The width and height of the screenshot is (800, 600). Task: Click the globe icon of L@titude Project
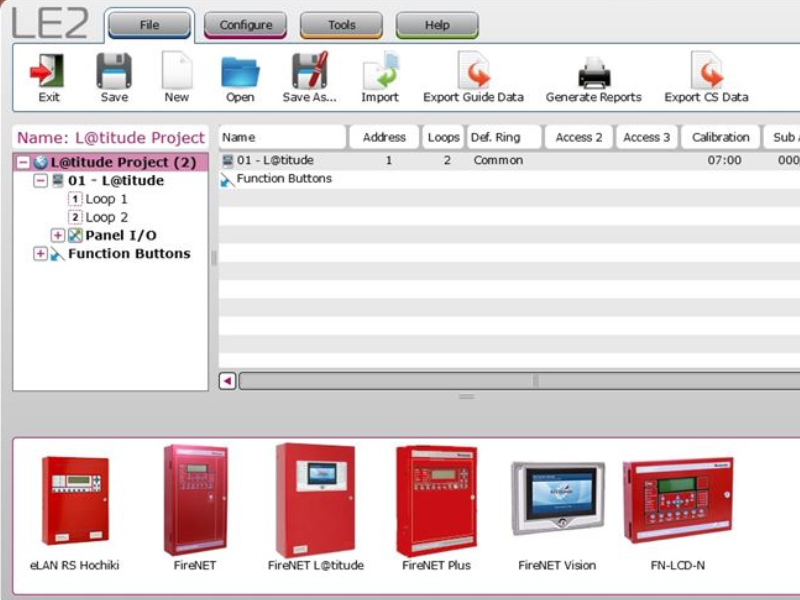tap(40, 162)
